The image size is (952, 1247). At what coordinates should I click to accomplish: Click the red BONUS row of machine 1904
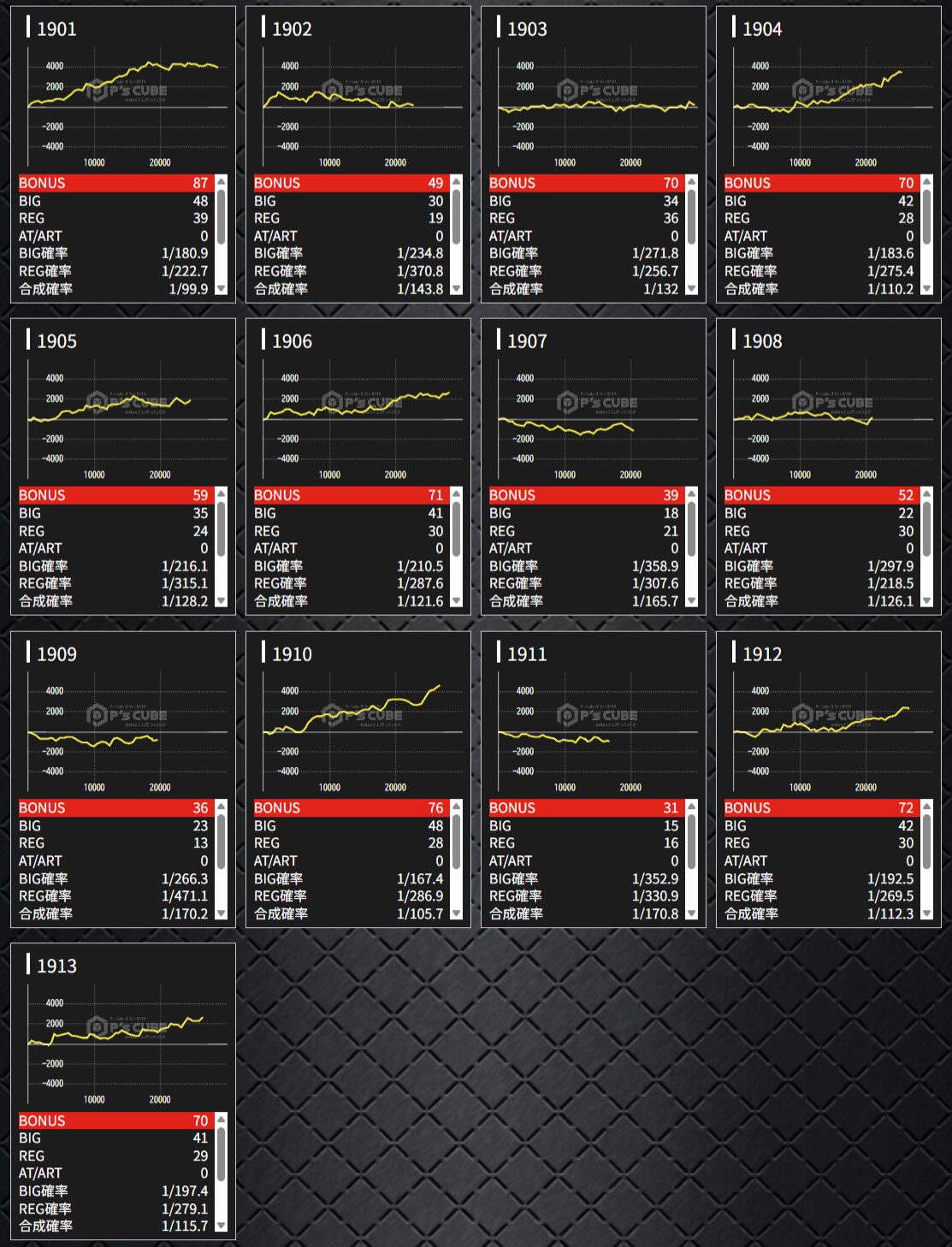coord(819,183)
